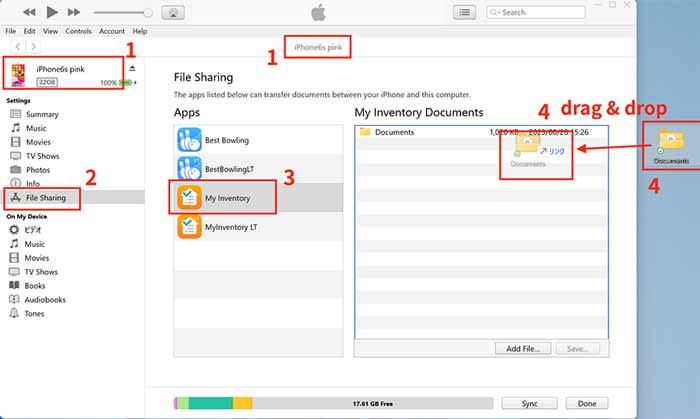
Task: Click the 32GB capacity badge
Action: pyautogui.click(x=47, y=82)
